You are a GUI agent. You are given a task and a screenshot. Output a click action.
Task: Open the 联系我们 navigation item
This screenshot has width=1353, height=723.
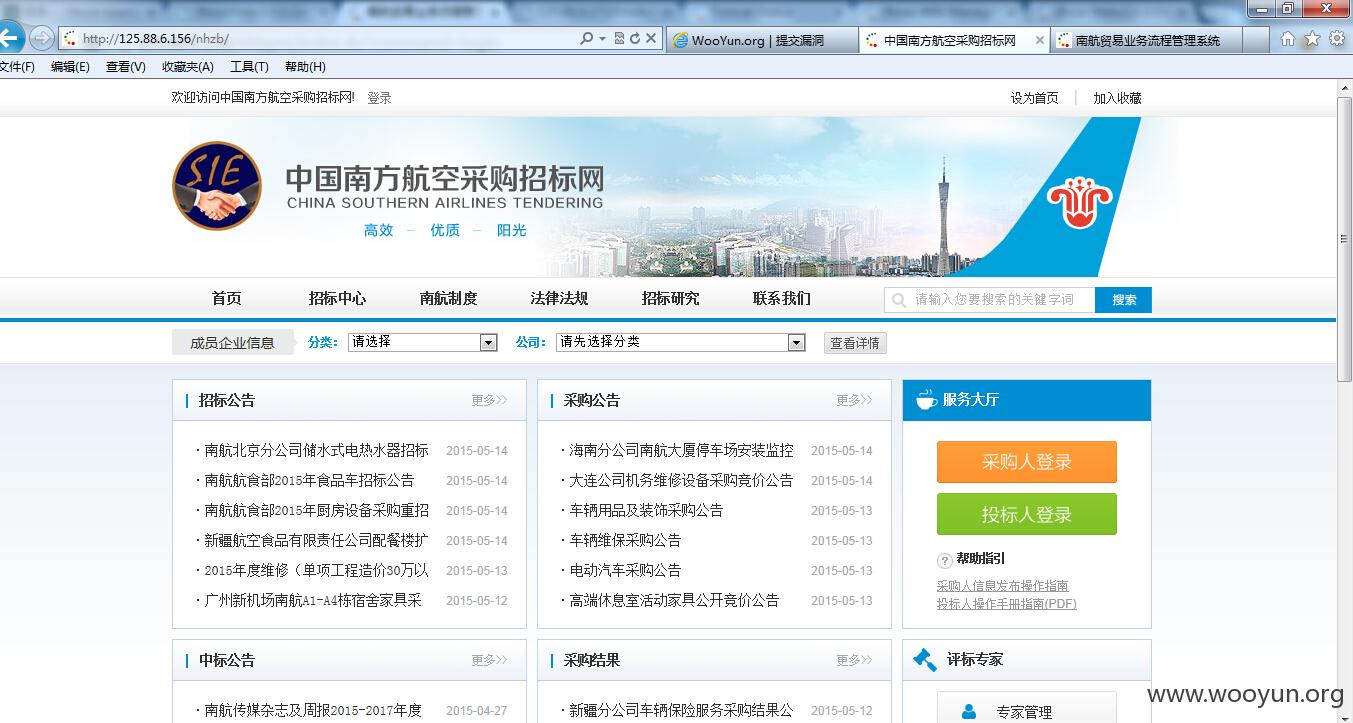pyautogui.click(x=781, y=298)
